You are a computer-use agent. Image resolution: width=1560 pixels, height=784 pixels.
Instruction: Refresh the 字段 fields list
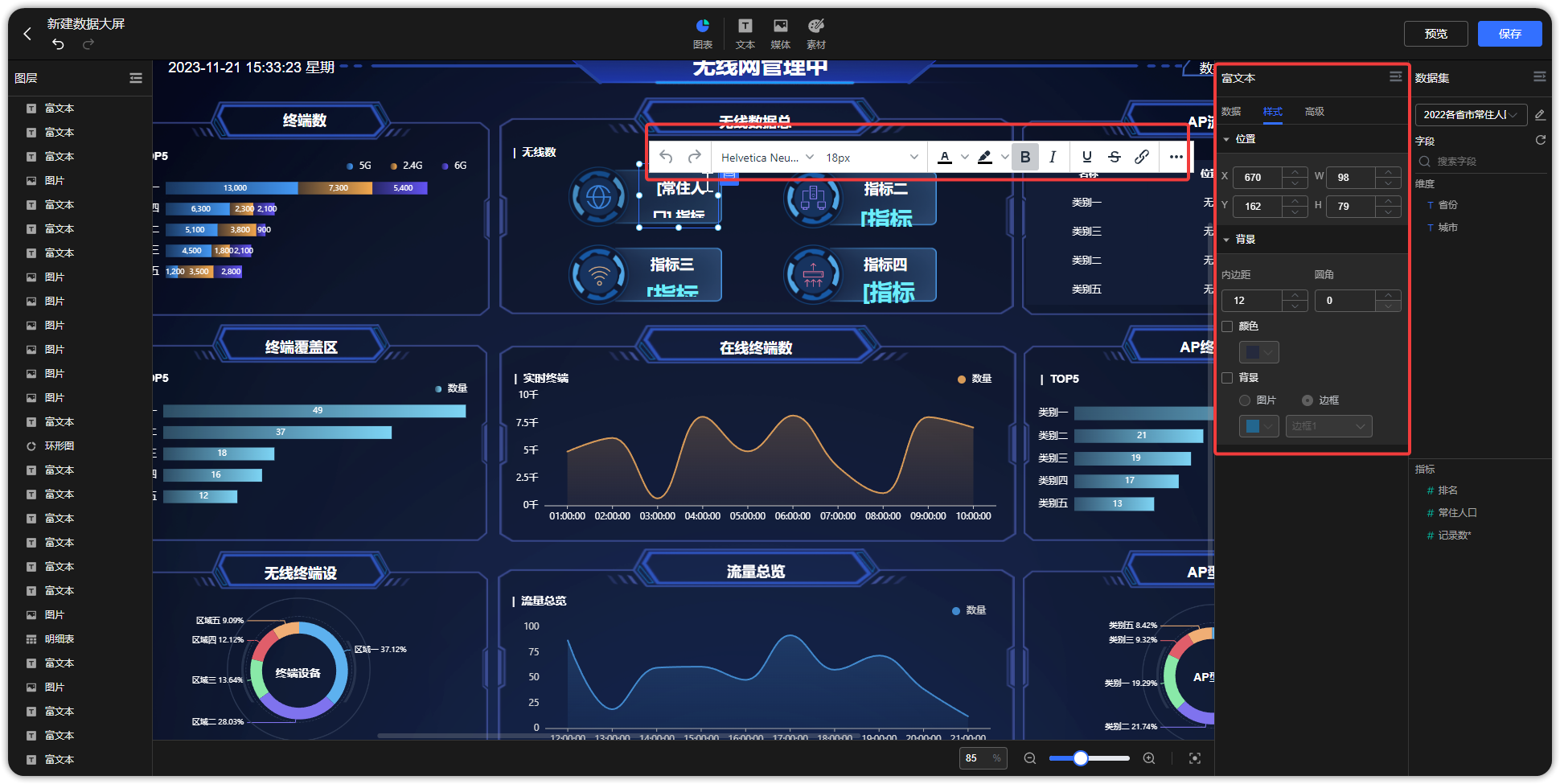pos(1541,140)
